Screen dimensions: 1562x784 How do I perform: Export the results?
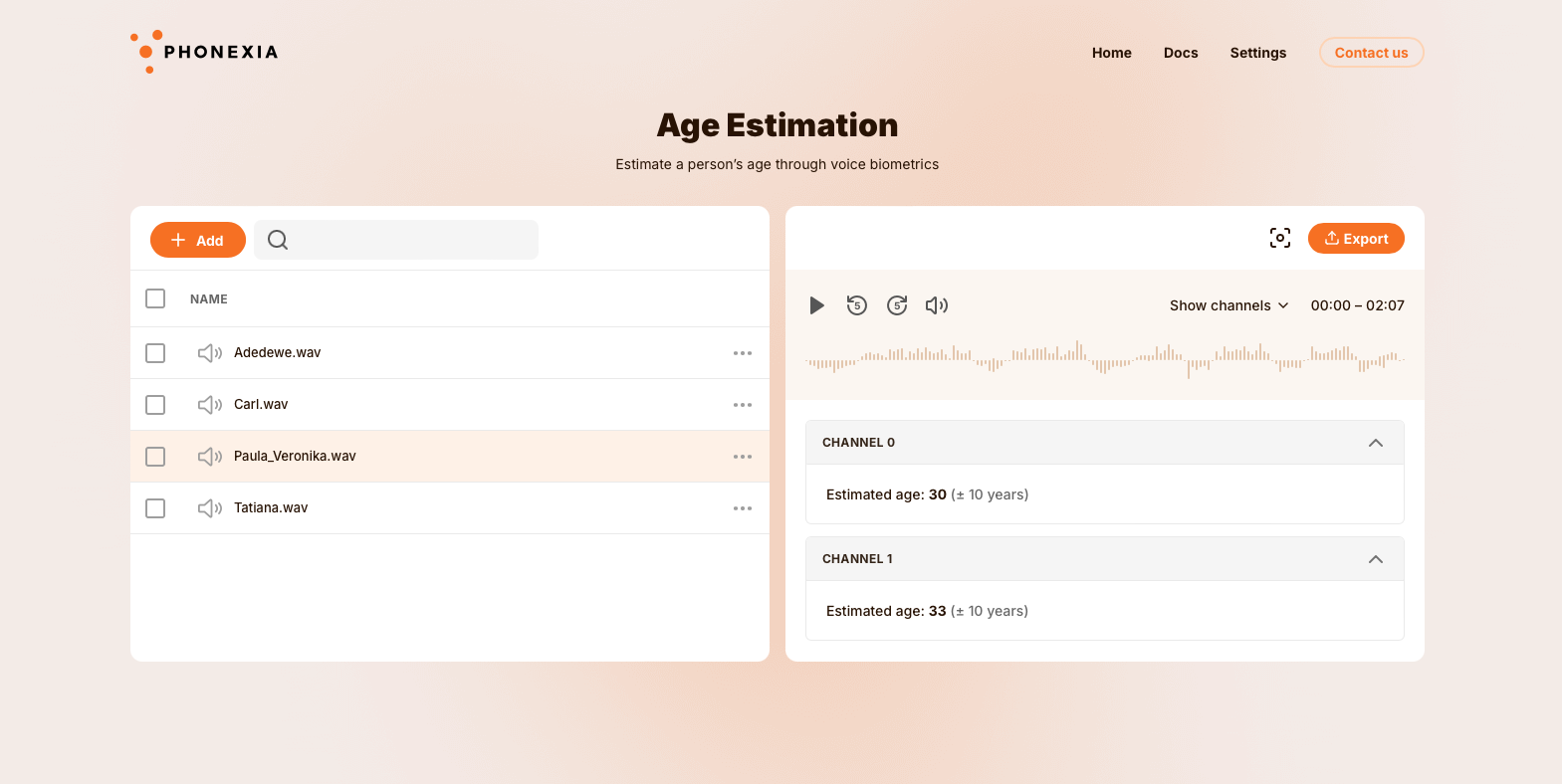click(x=1356, y=239)
